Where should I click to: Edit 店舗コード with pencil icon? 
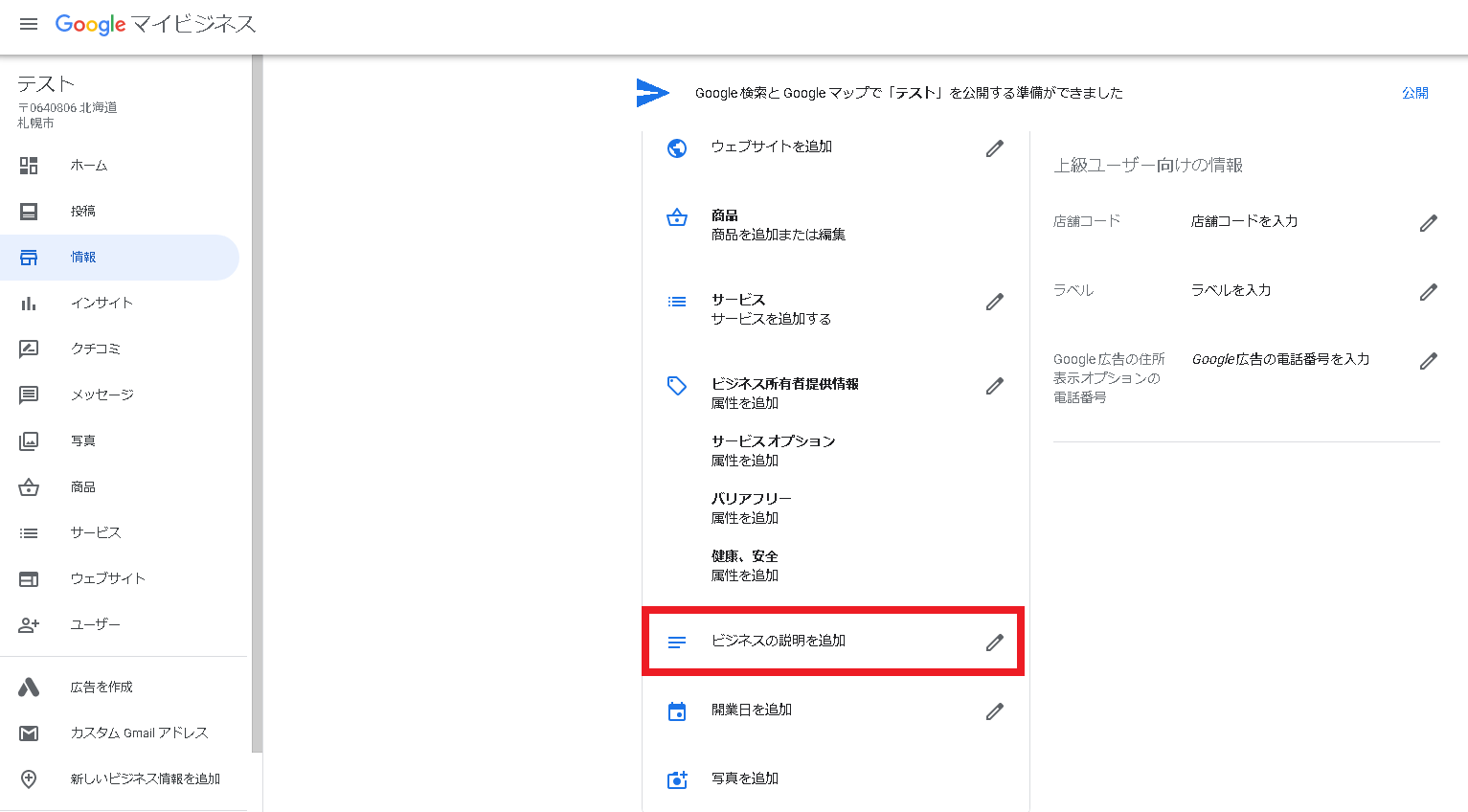(x=1429, y=223)
